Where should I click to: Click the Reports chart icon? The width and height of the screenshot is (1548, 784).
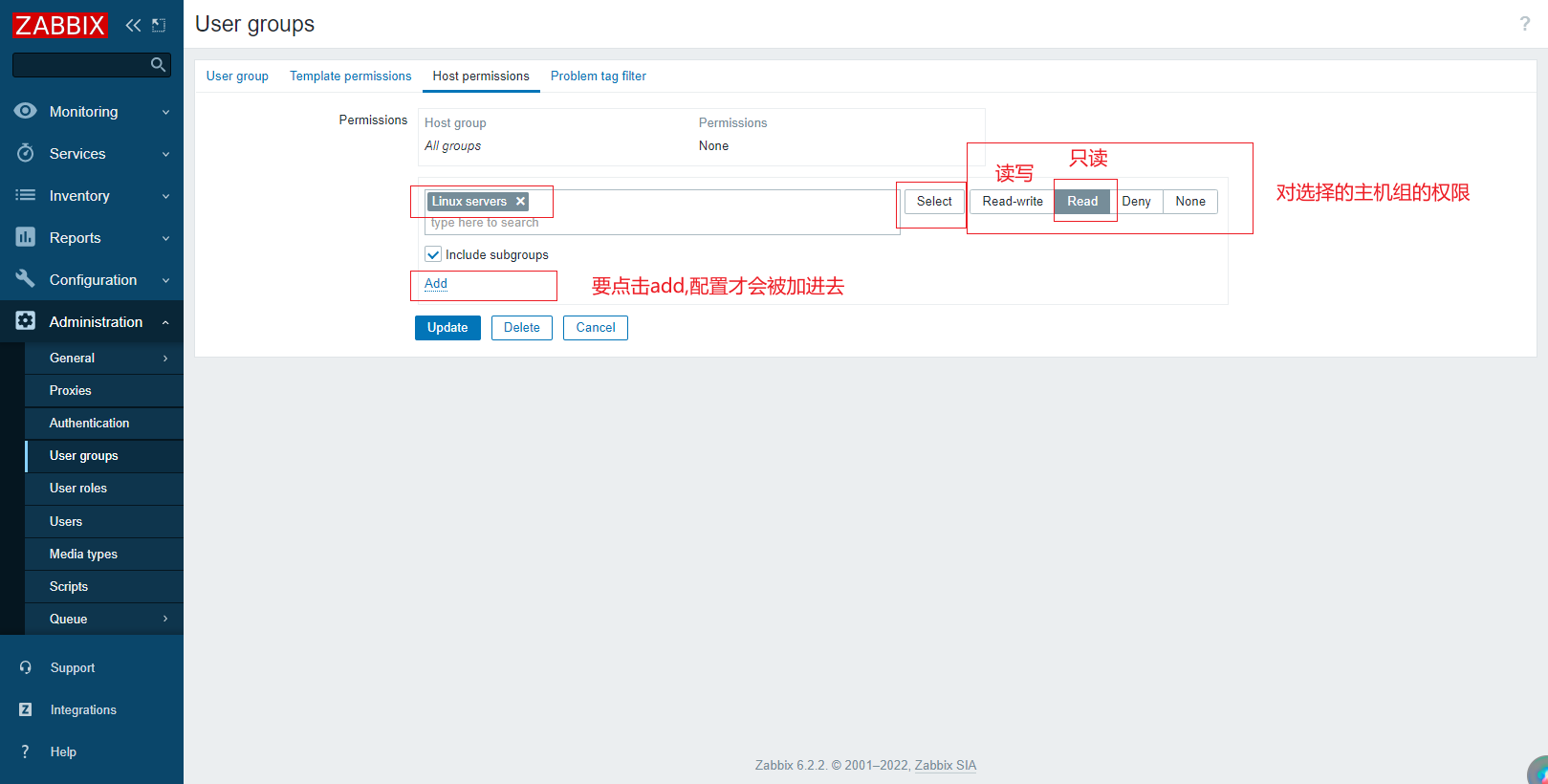click(26, 237)
